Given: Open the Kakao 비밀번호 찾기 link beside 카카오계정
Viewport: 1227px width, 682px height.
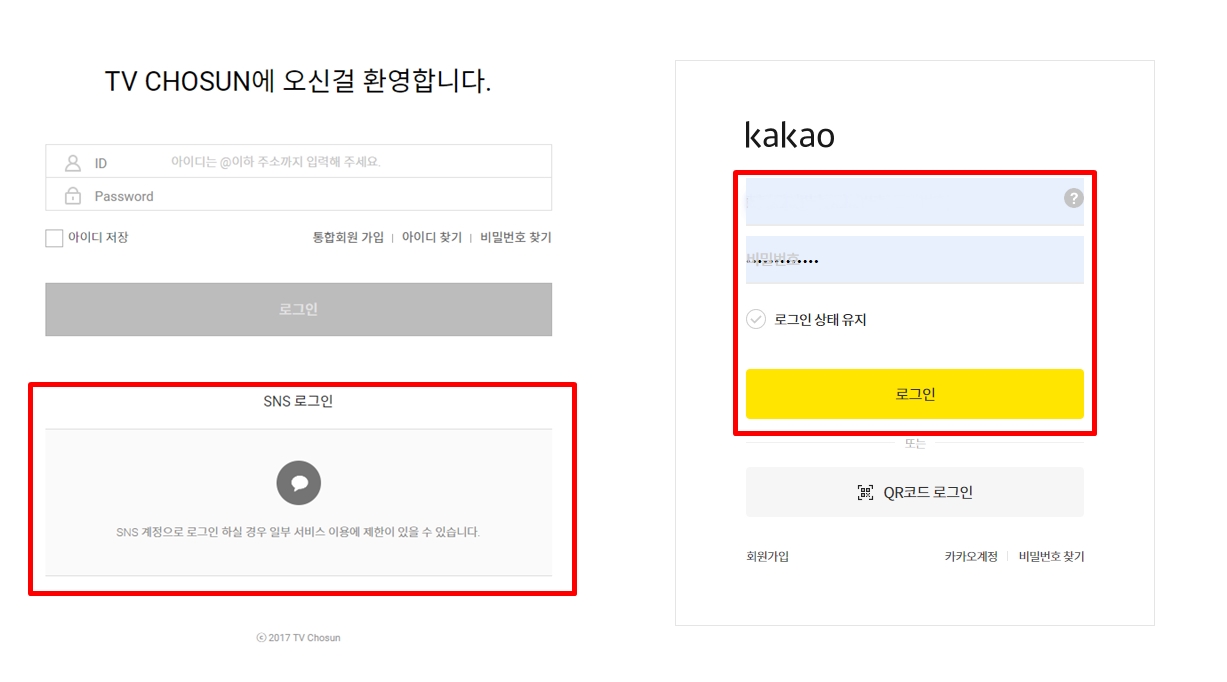Looking at the screenshot, I should click(x=1051, y=557).
